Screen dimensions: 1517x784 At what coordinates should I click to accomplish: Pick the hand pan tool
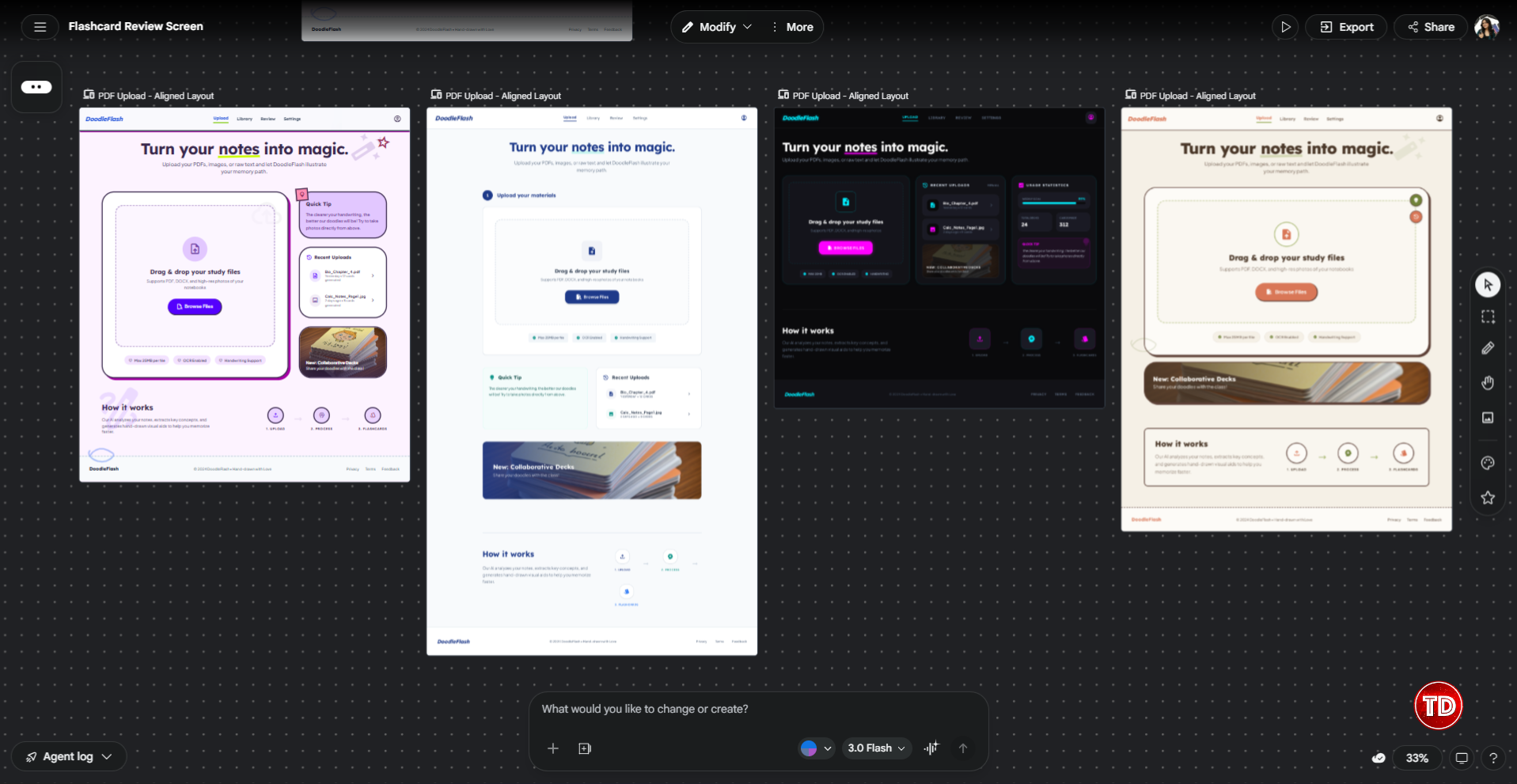click(1488, 383)
